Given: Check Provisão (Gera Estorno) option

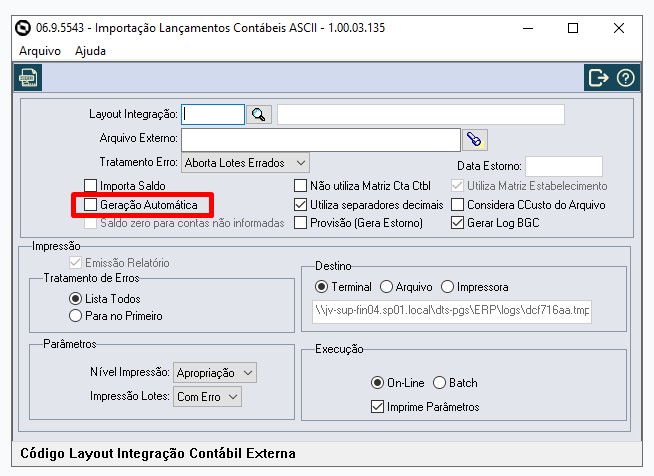Looking at the screenshot, I should pos(300,223).
